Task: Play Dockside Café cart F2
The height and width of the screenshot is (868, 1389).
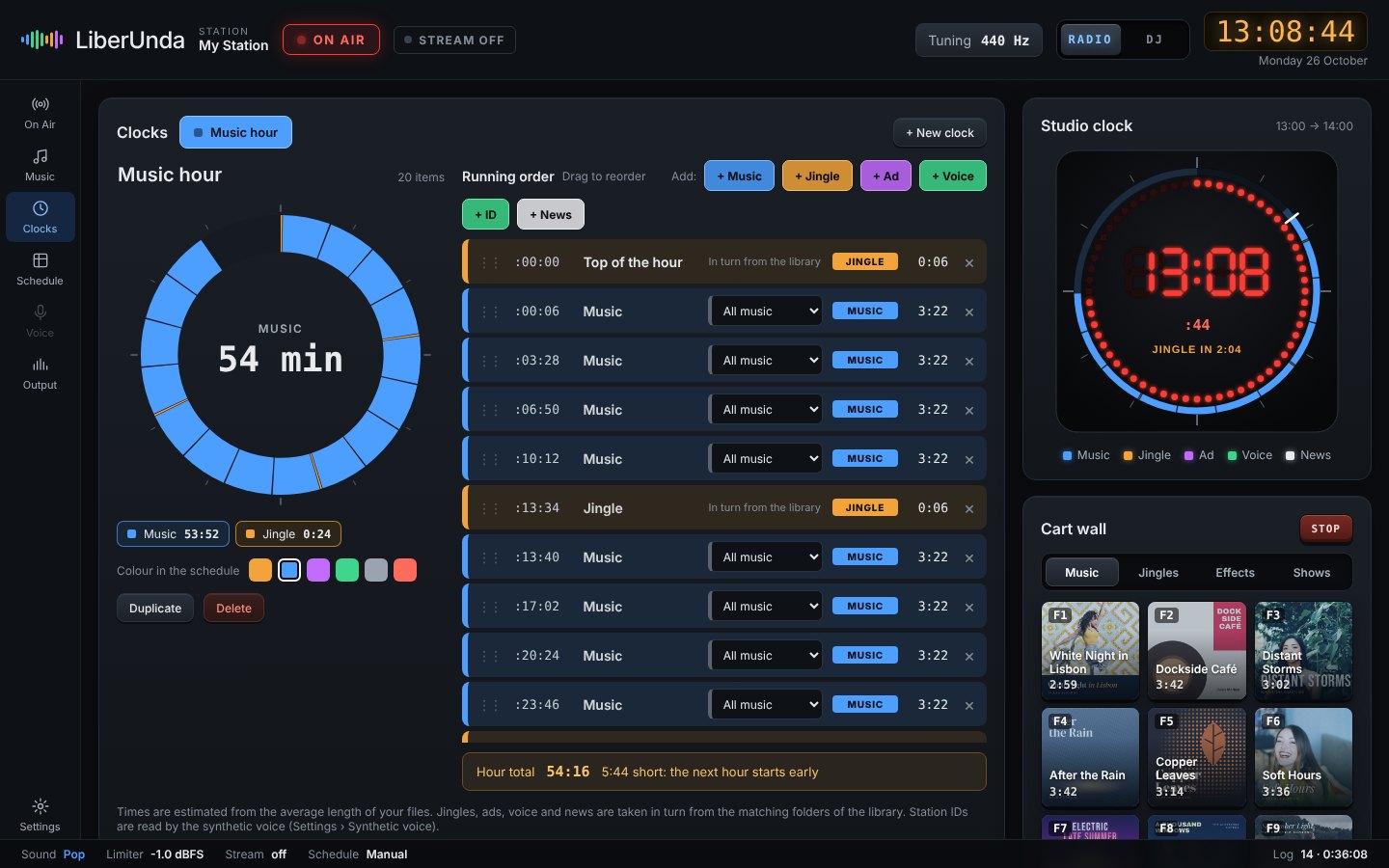Action: click(x=1197, y=650)
